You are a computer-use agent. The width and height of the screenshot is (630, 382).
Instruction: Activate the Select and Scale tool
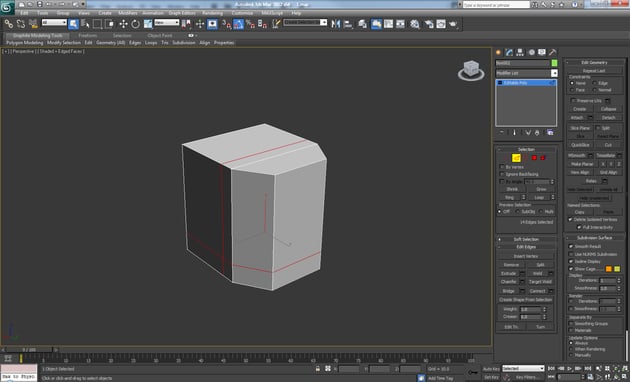[148, 24]
